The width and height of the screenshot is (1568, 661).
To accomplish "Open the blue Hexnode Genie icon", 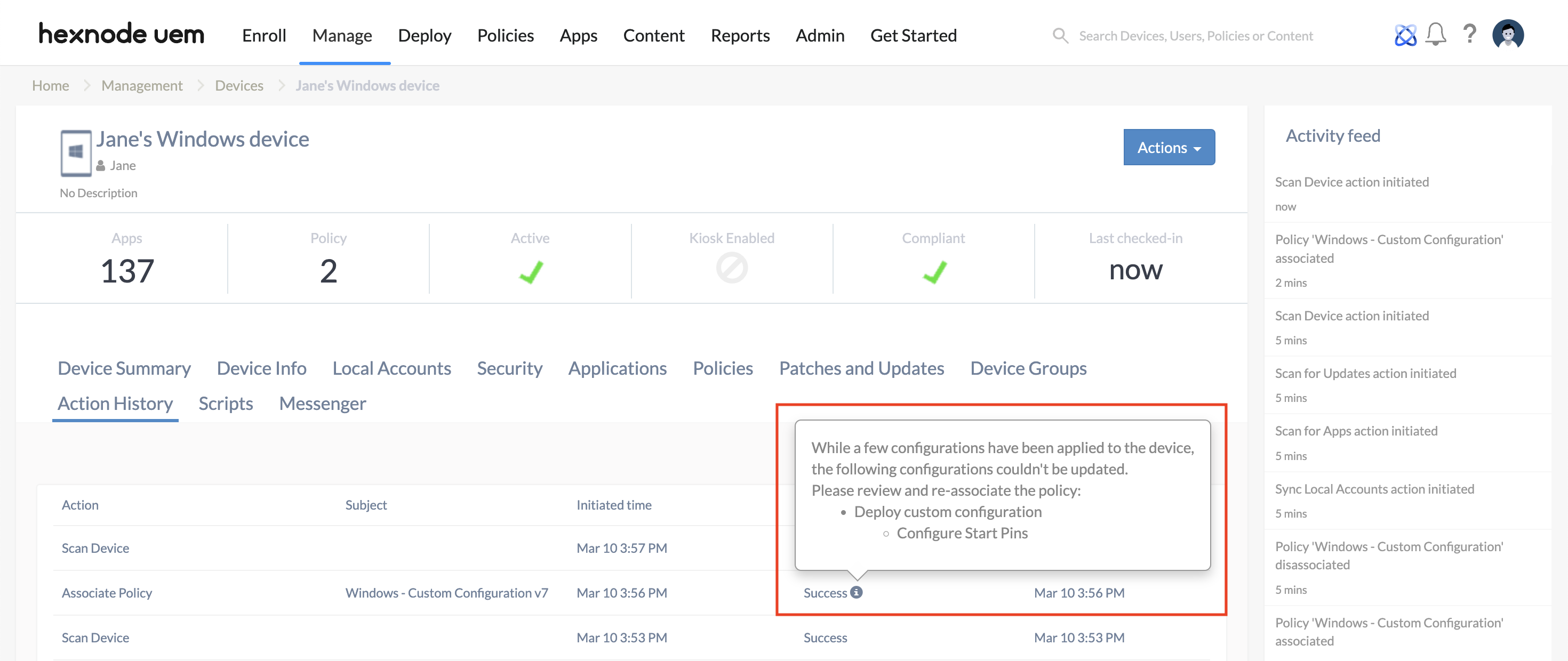I will point(1405,35).
